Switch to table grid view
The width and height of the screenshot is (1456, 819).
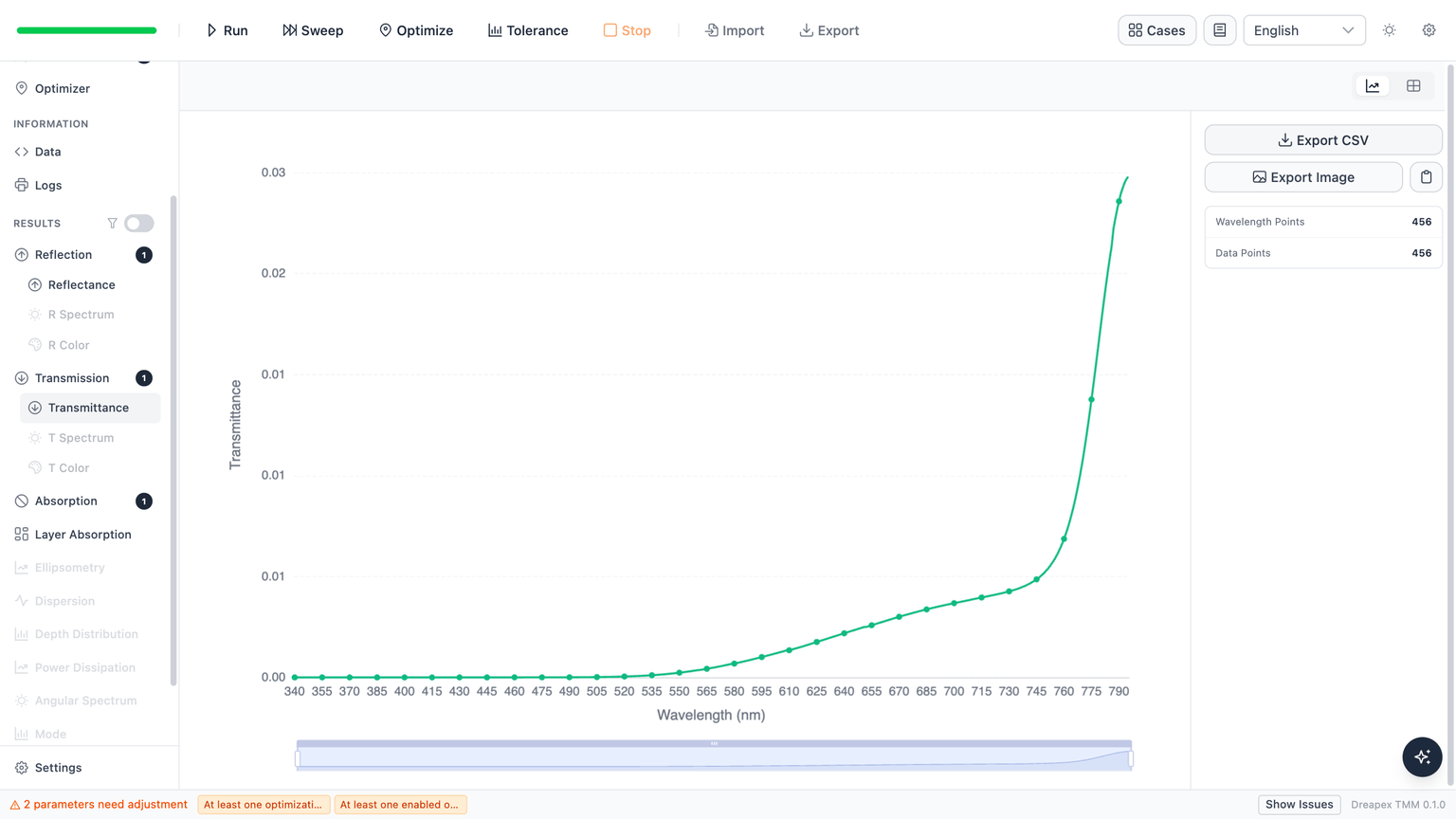1413,86
